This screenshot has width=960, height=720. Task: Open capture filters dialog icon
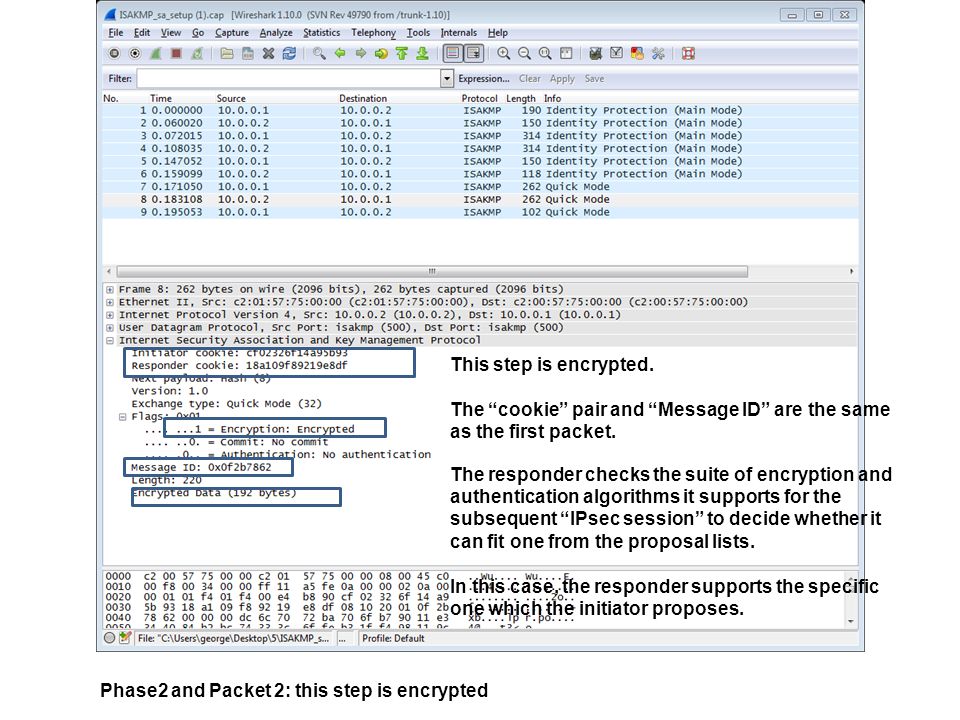(595, 54)
